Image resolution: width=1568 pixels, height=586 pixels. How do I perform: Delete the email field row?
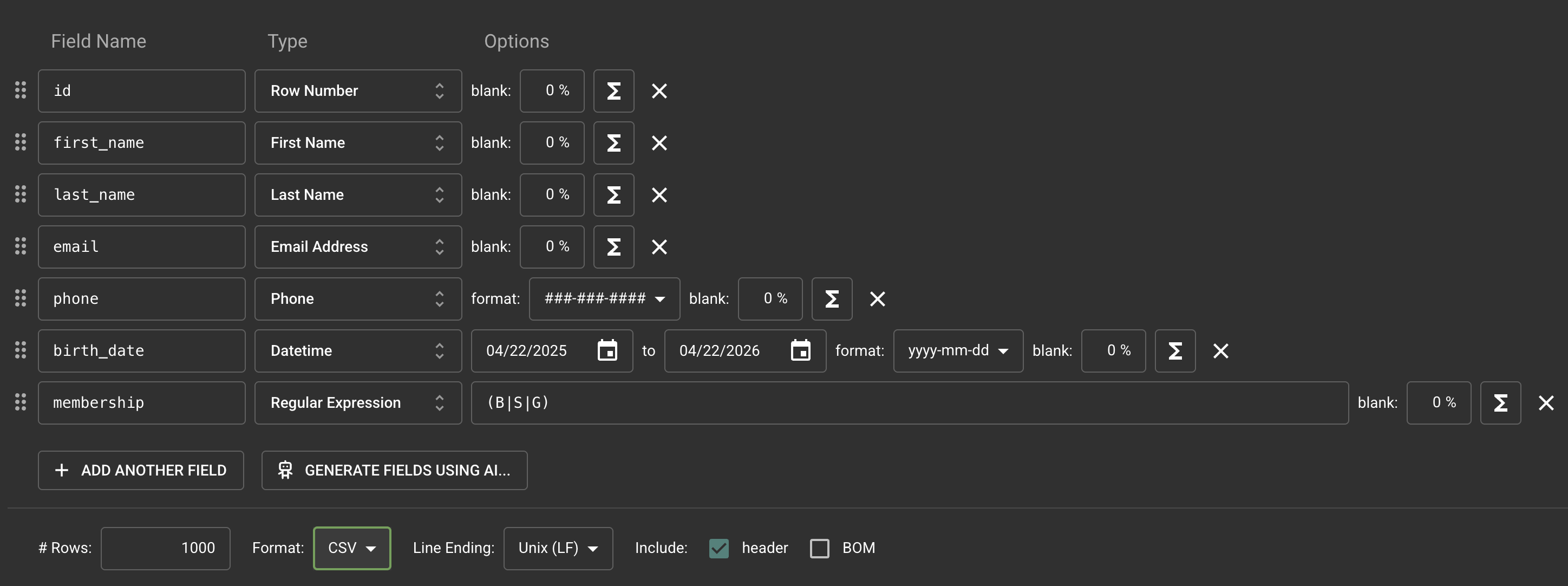coord(659,247)
